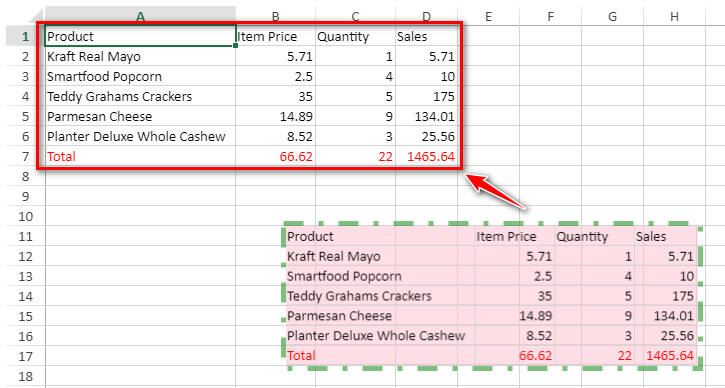Screen dimensions: 725x388
Task: Select row 2 header
Action: (x=25, y=56)
